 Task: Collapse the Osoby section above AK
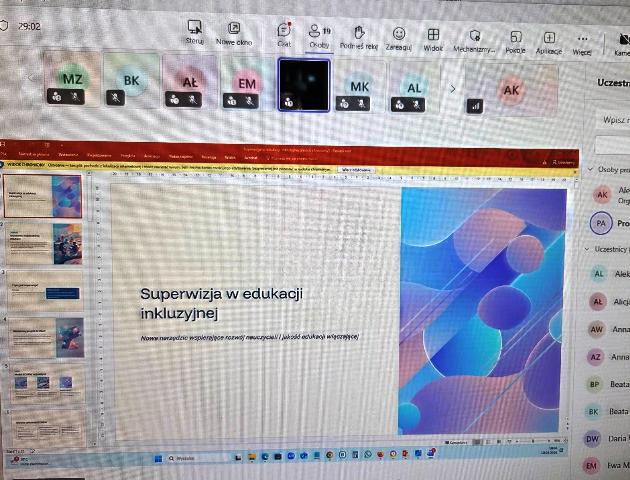590,170
